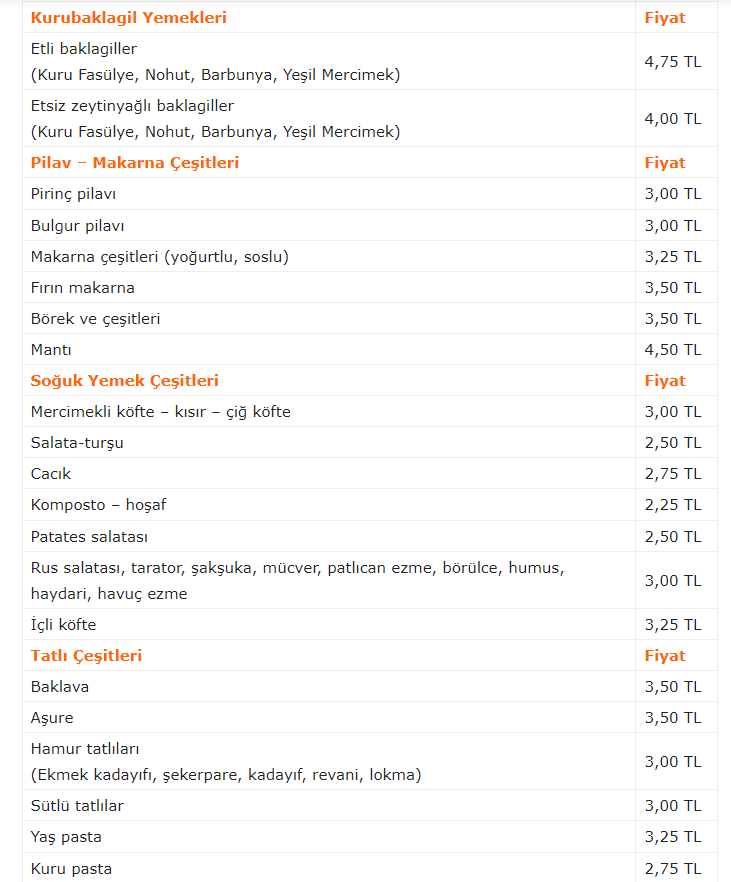Click the Etsiz zeytinyağlı baklagiller entry
The height and width of the screenshot is (882, 731).
click(132, 105)
